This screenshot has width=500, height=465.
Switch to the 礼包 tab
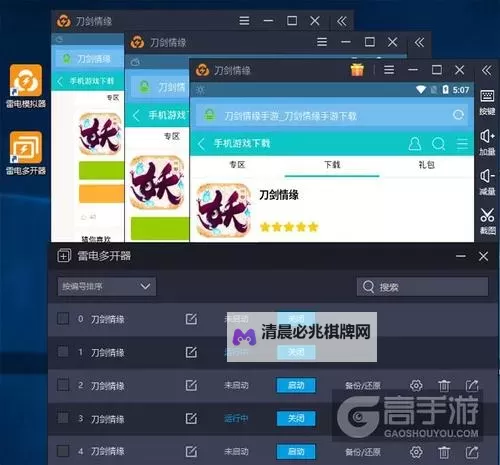(427, 165)
